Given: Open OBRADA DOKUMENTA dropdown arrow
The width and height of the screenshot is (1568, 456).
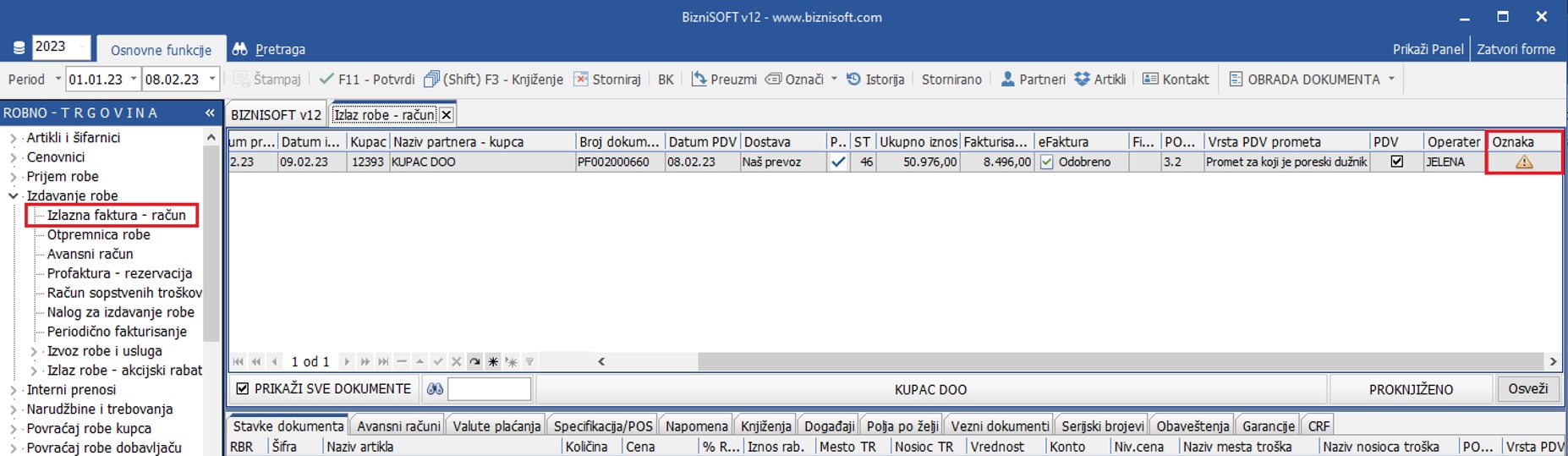Looking at the screenshot, I should 1391,79.
